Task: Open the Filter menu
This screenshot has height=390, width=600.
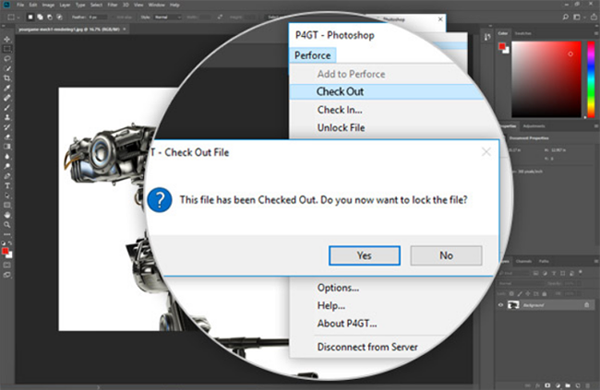Action: [x=112, y=5]
